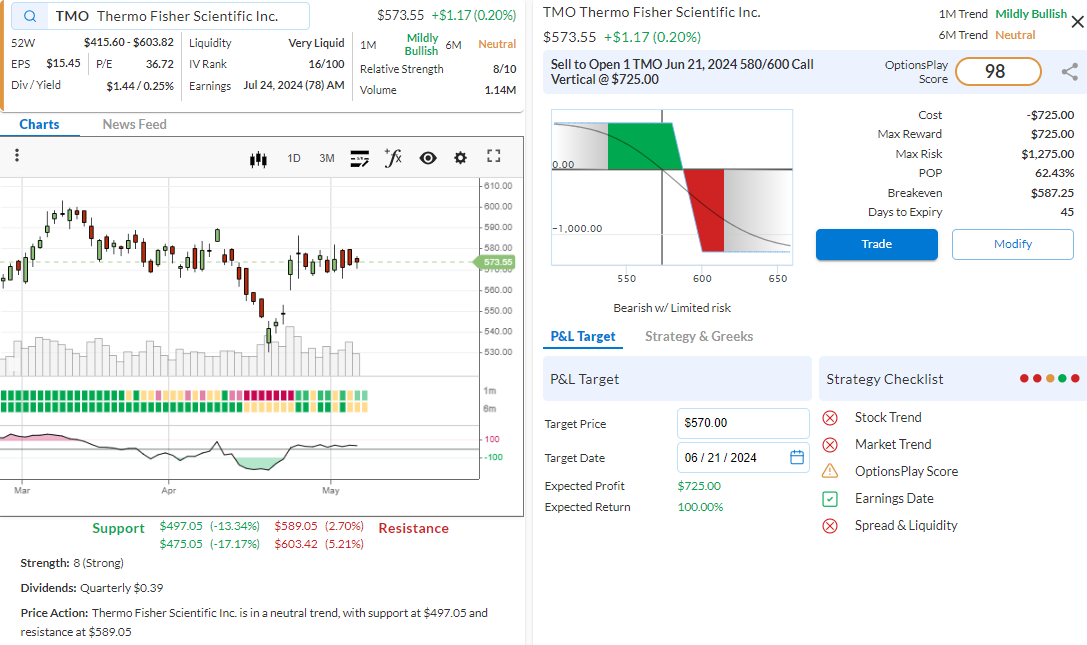
Task: Open the trade lines chart tool icon
Action: click(359, 159)
